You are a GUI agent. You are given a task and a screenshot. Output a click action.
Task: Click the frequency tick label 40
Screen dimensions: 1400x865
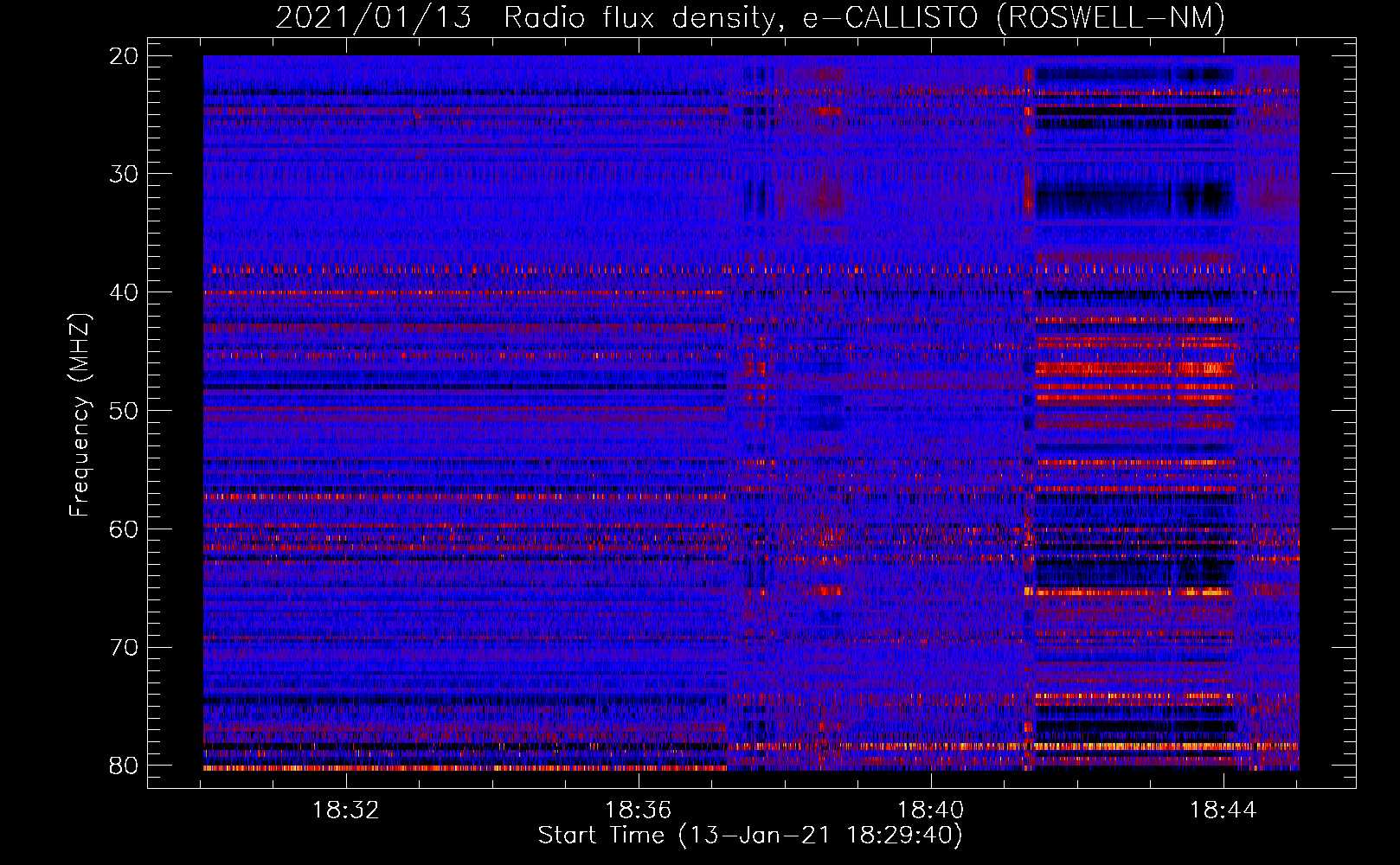(124, 292)
